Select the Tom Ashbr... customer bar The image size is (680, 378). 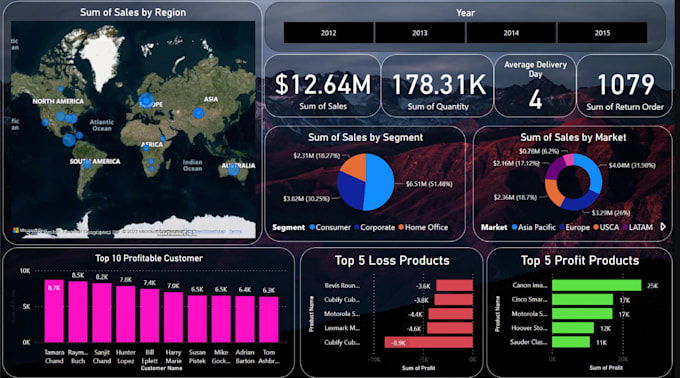(x=268, y=319)
